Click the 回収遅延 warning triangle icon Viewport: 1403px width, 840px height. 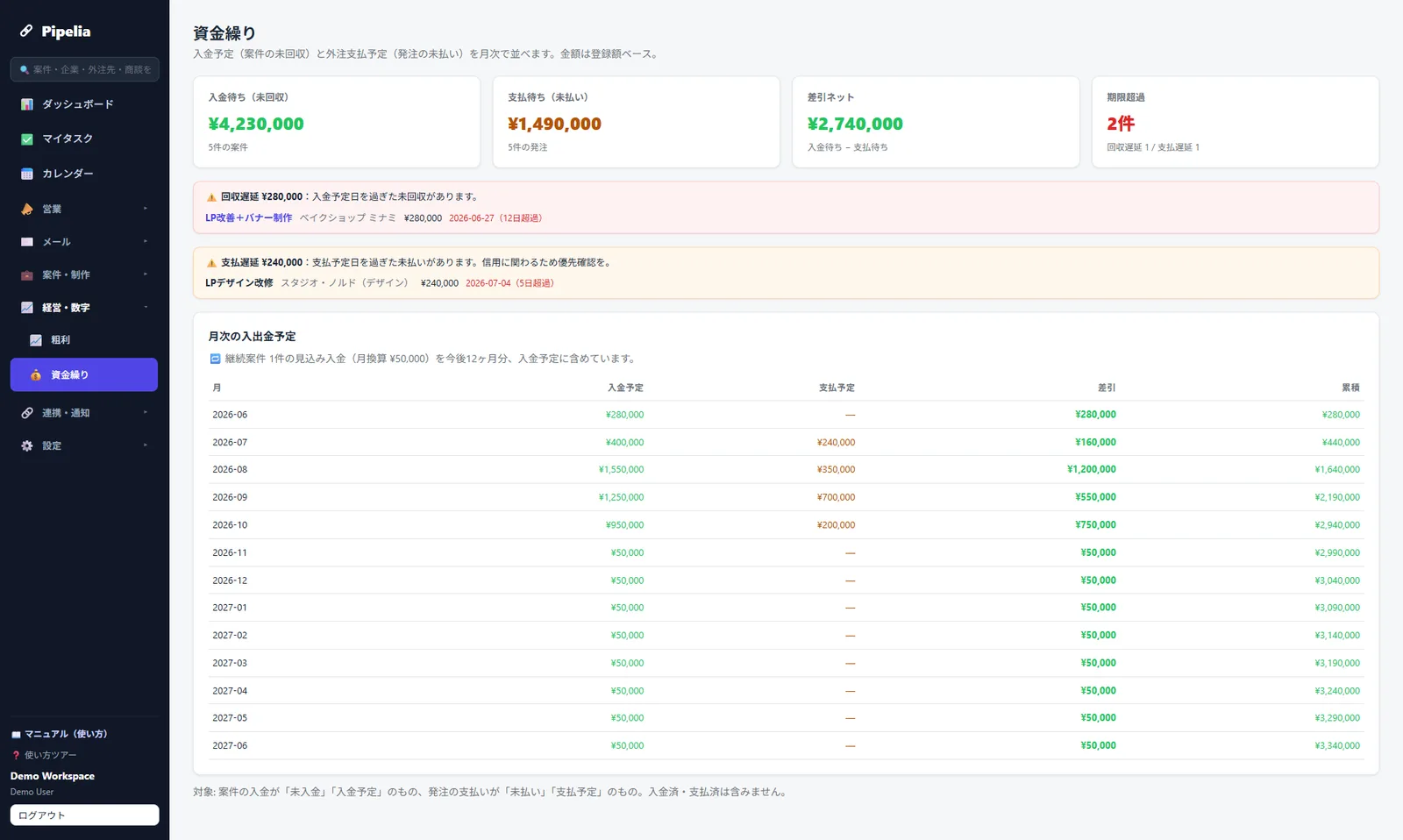[x=211, y=197]
